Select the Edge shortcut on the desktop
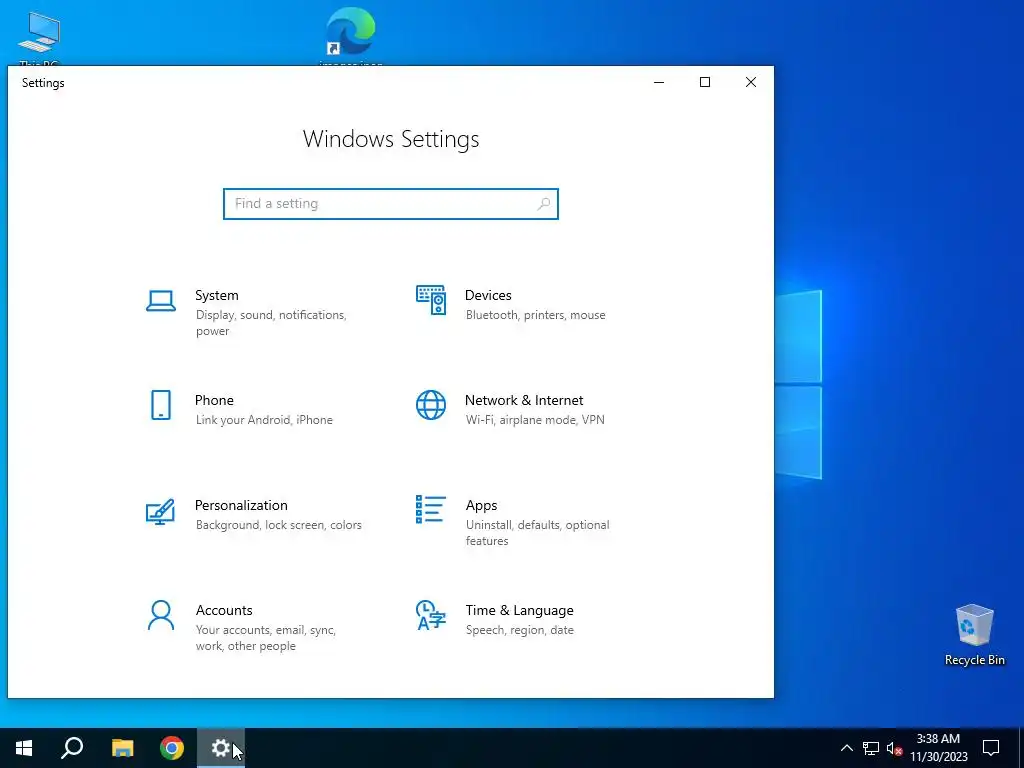 pyautogui.click(x=351, y=36)
